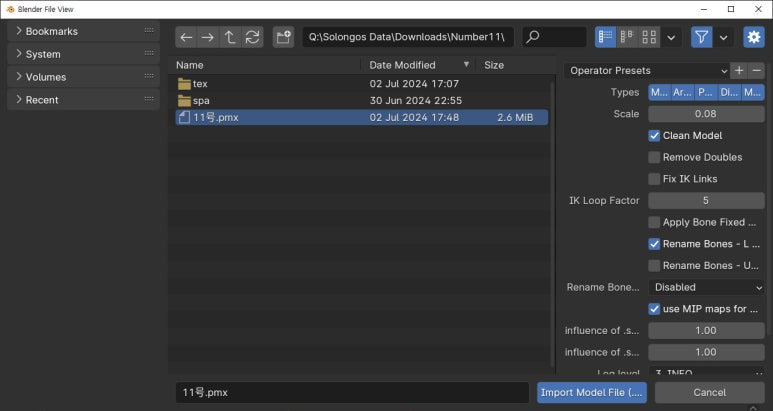Toggle use MIP maps checkbox
This screenshot has height=411, width=773.
click(654, 309)
